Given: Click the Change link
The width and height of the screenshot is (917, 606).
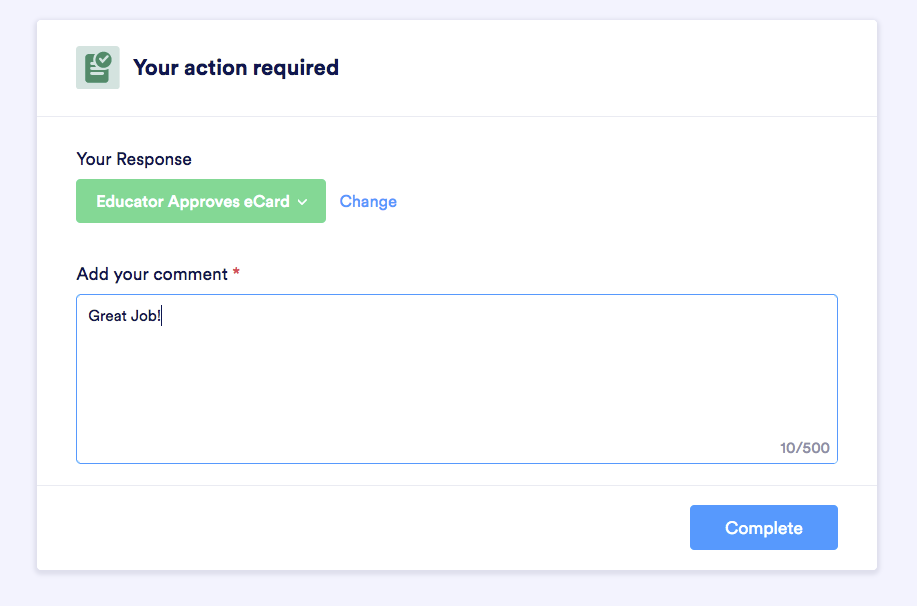Looking at the screenshot, I should coord(368,201).
